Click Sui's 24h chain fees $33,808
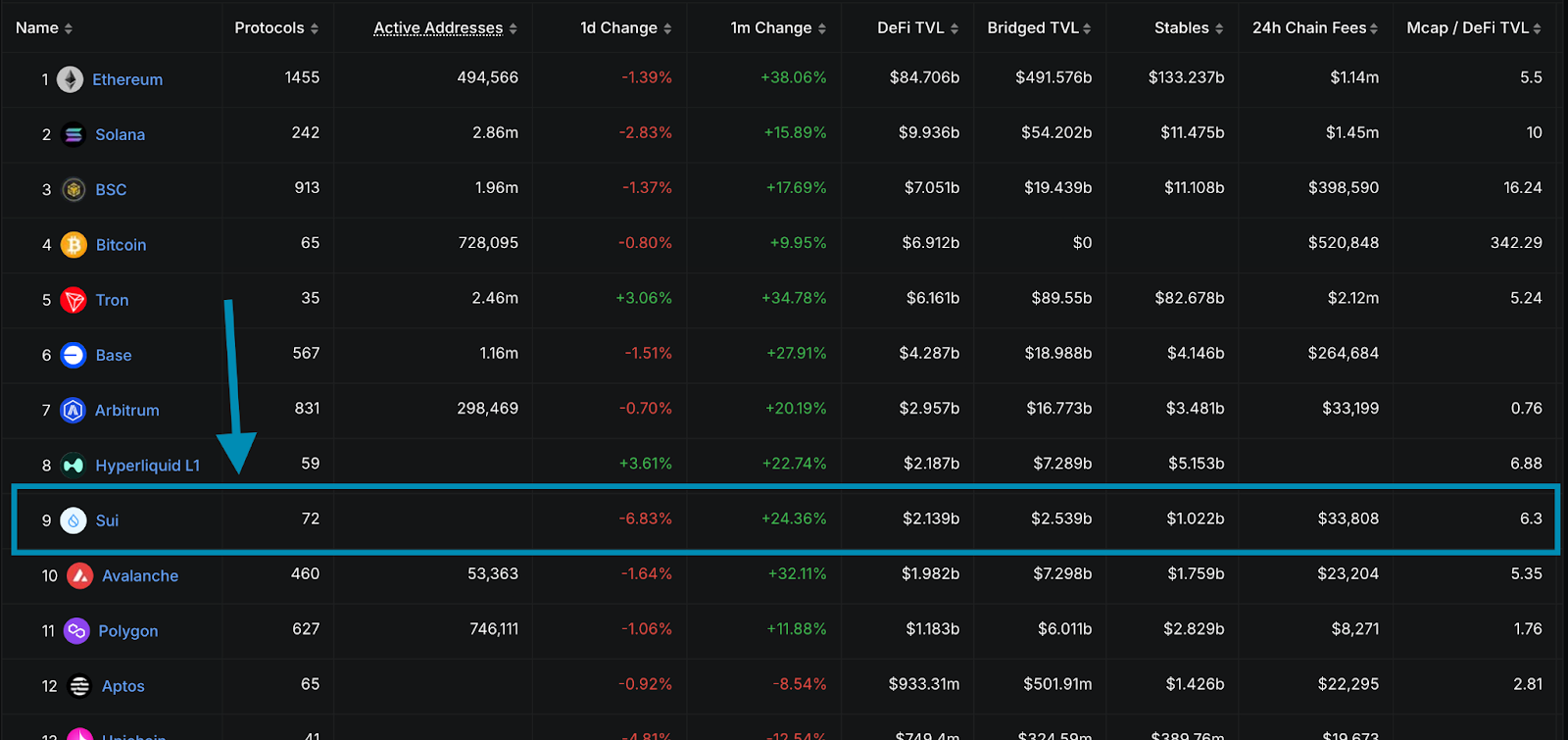1568x740 pixels. click(1347, 518)
